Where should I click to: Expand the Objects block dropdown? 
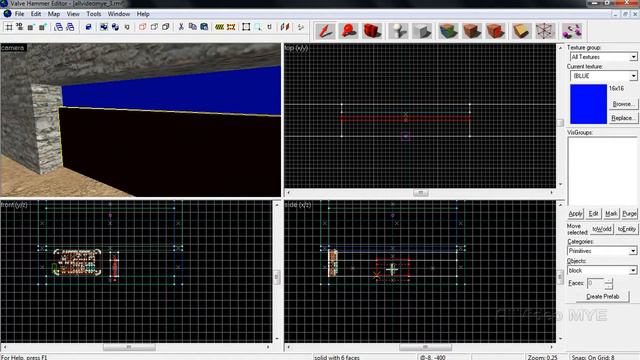pyautogui.click(x=633, y=270)
